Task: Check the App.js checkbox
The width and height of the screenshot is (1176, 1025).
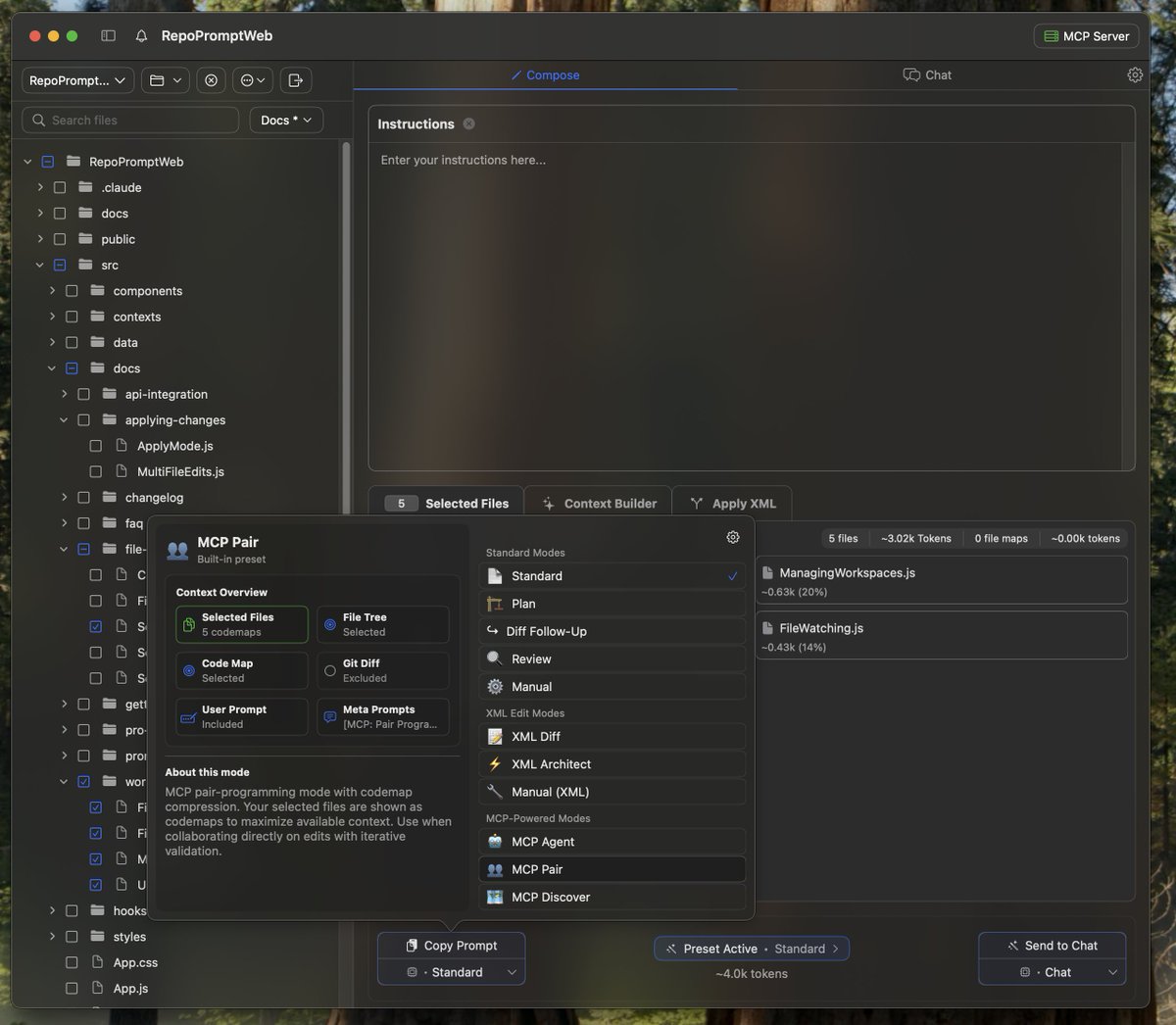Action: click(x=72, y=988)
